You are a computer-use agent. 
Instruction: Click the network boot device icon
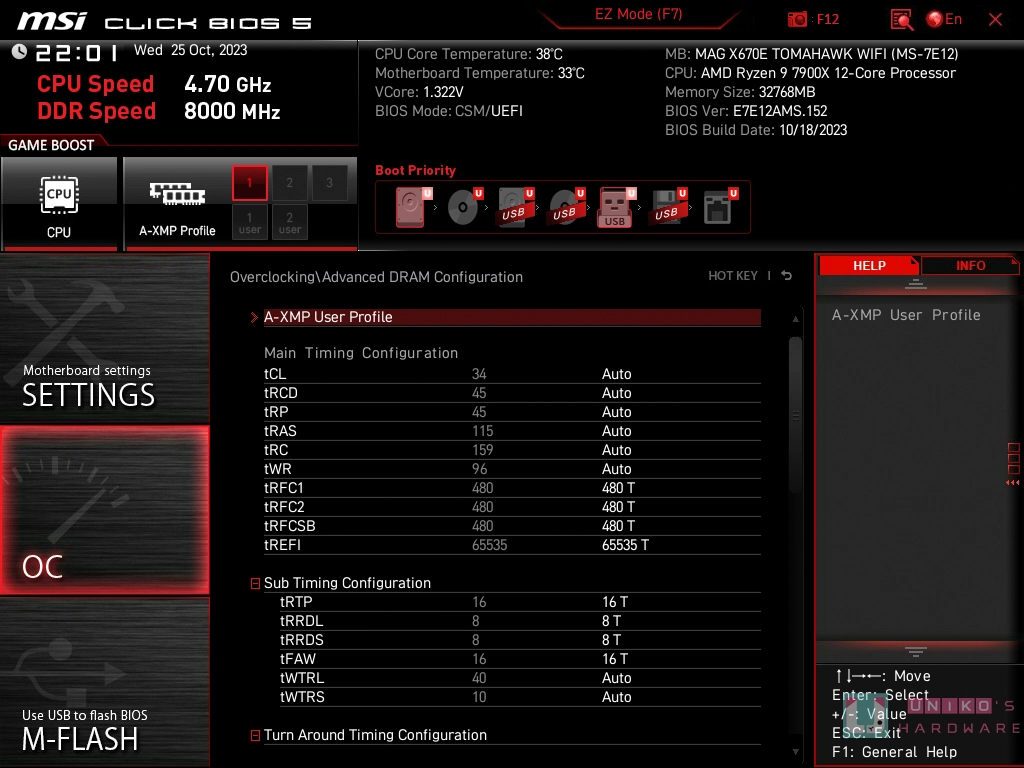click(x=718, y=207)
